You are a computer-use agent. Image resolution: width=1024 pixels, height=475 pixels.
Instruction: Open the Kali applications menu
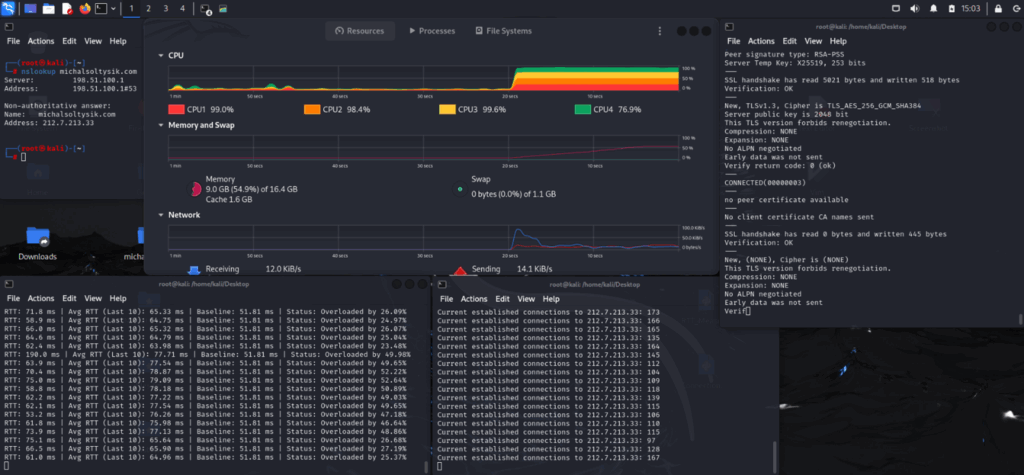tap(8, 8)
